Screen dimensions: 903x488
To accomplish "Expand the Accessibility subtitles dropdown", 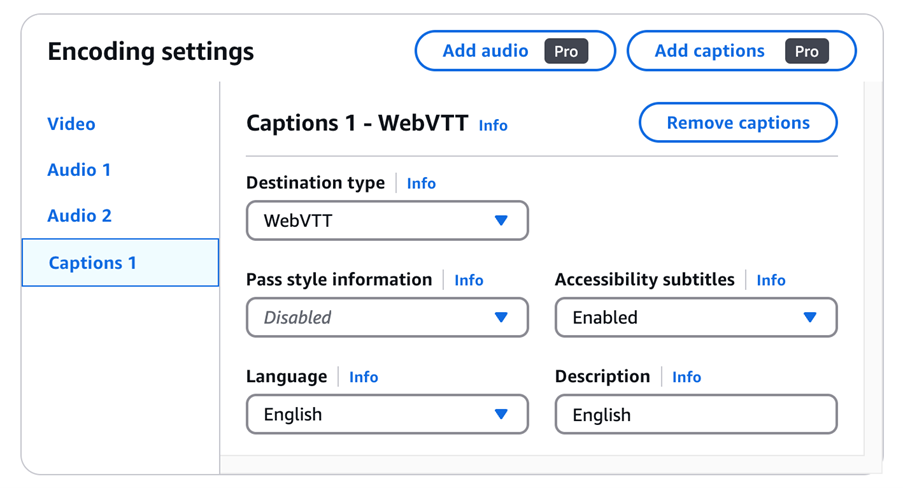I will point(696,318).
